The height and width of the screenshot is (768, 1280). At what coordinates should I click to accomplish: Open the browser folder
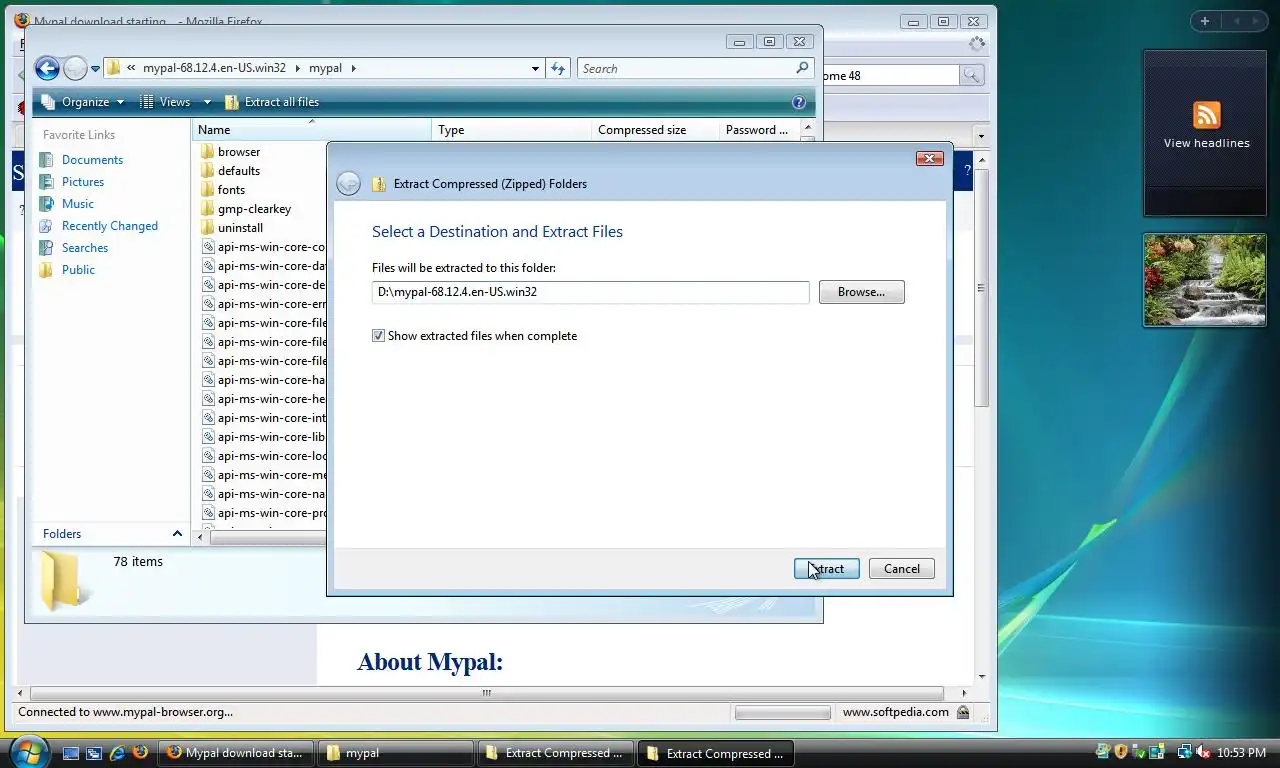[239, 152]
